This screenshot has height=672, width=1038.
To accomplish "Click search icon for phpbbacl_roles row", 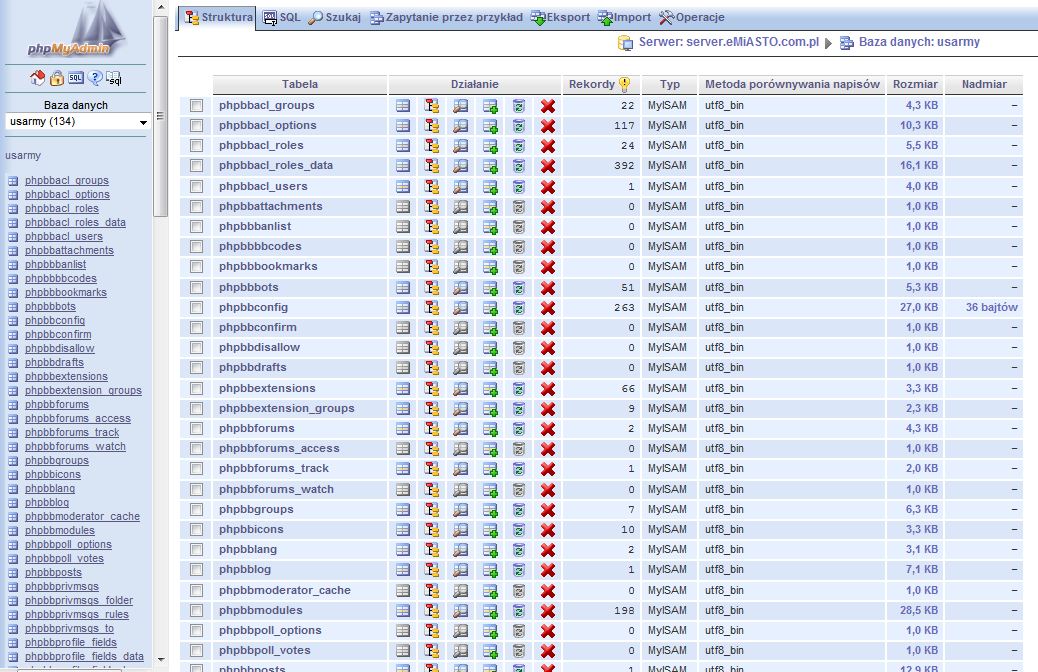I will pos(461,146).
